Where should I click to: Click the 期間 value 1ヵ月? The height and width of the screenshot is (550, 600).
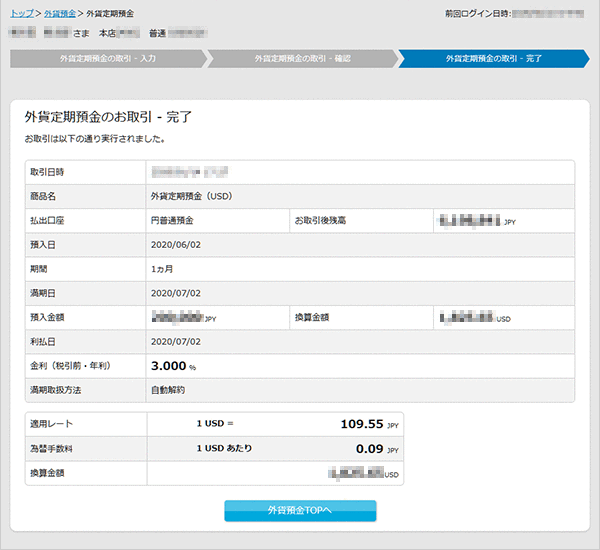pyautogui.click(x=163, y=269)
